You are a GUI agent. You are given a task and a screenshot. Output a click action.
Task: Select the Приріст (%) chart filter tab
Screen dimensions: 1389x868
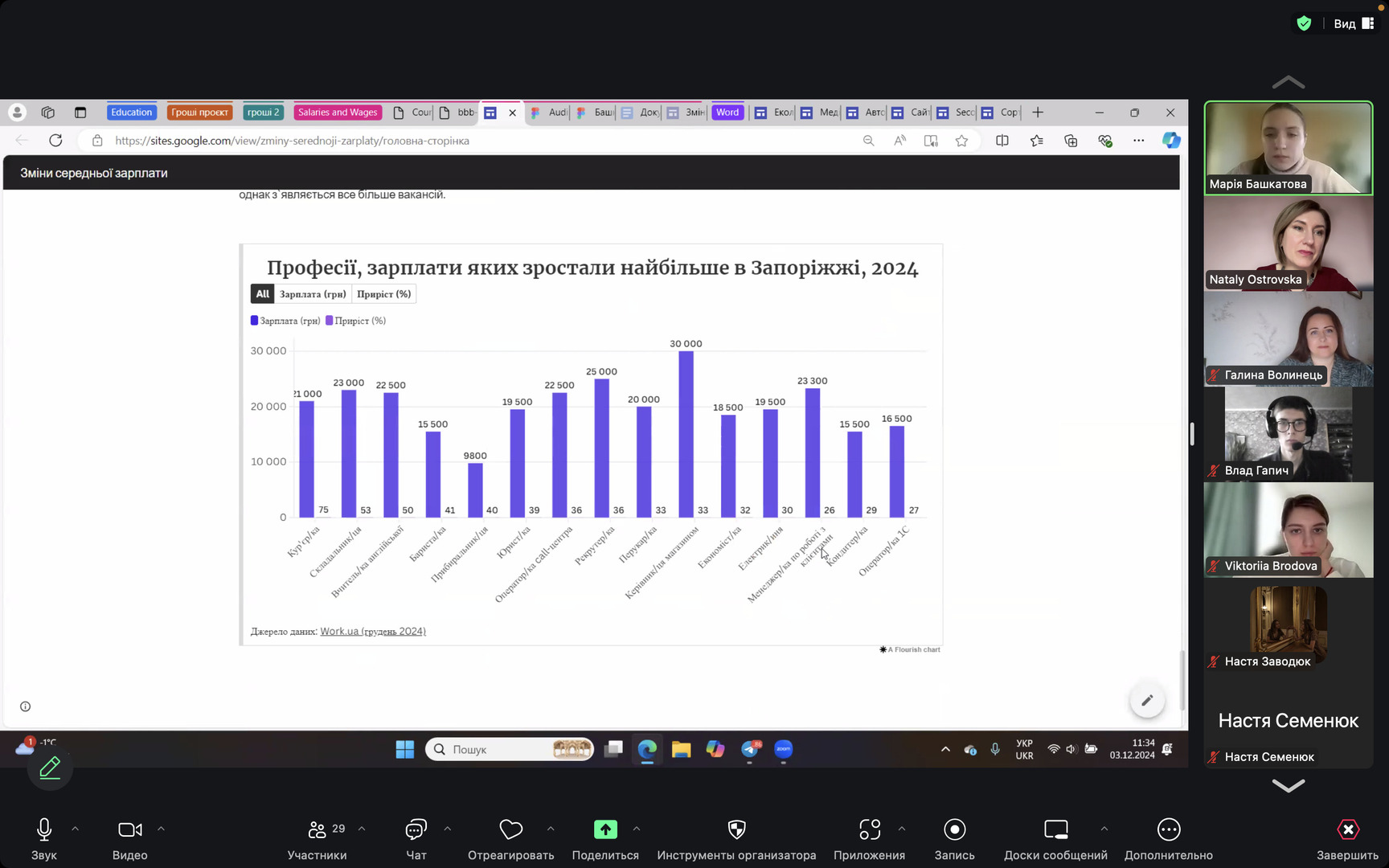click(x=383, y=294)
